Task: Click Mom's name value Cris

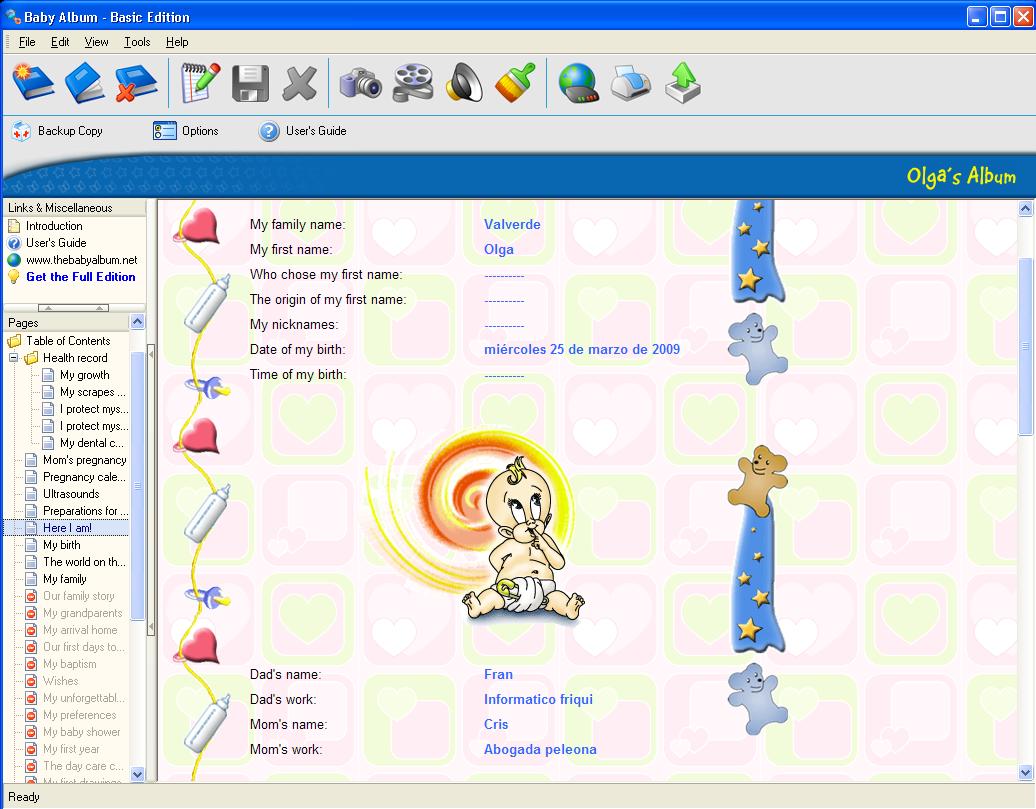Action: click(496, 724)
